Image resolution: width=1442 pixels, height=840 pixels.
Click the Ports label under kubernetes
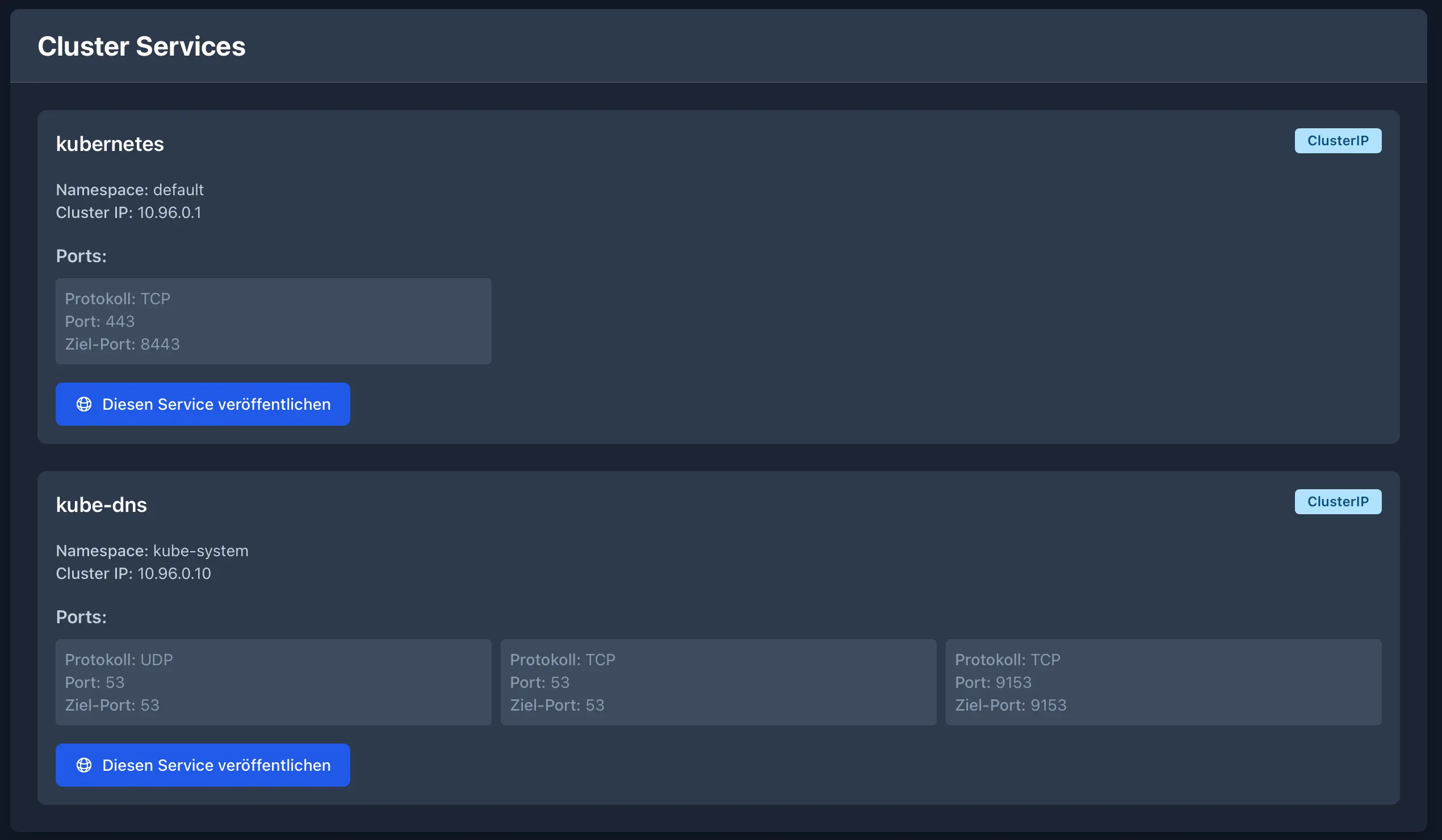click(81, 257)
